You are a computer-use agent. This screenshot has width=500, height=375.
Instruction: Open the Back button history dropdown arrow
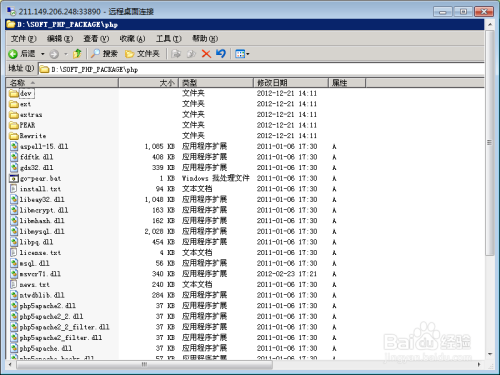43,54
